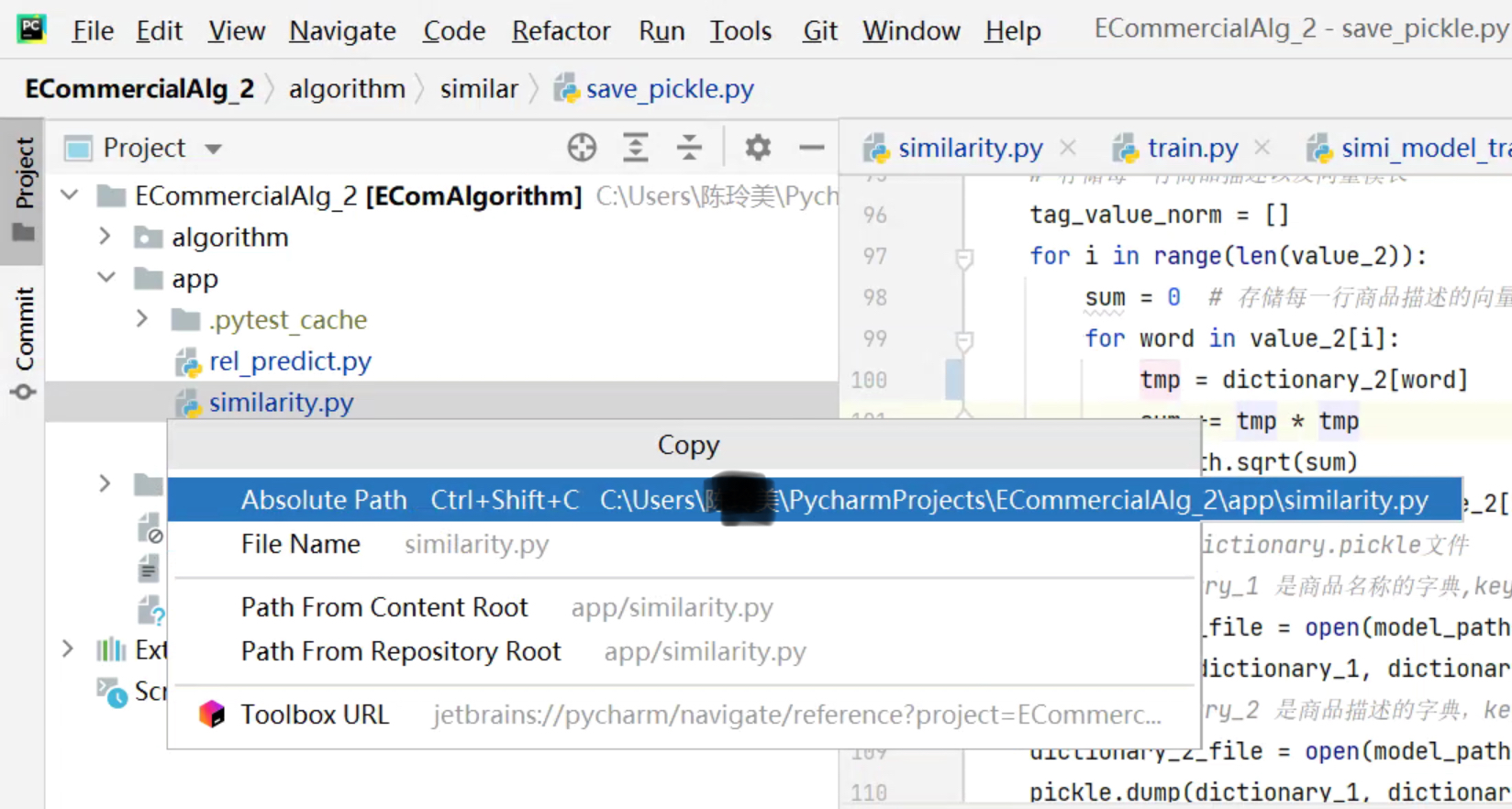
Task: Copy the Absolute Path entry
Action: click(x=815, y=500)
